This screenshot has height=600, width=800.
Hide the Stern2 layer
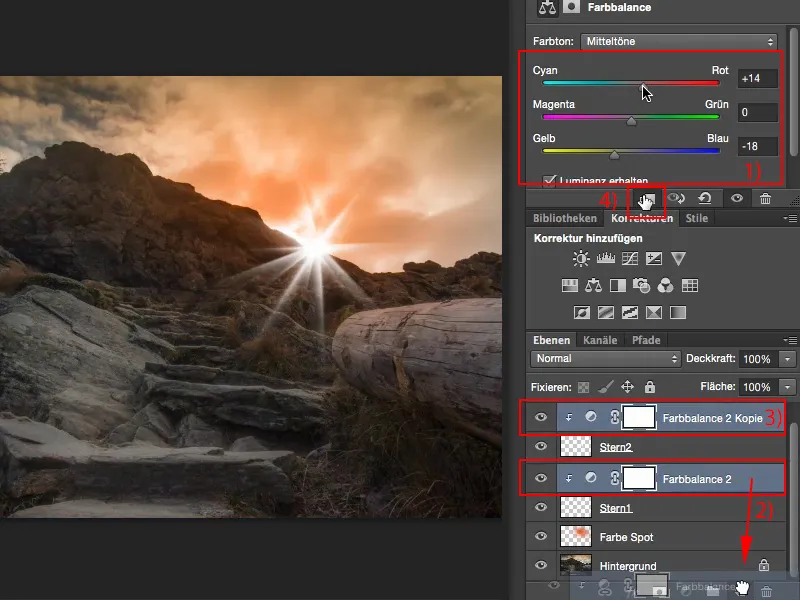pos(541,446)
